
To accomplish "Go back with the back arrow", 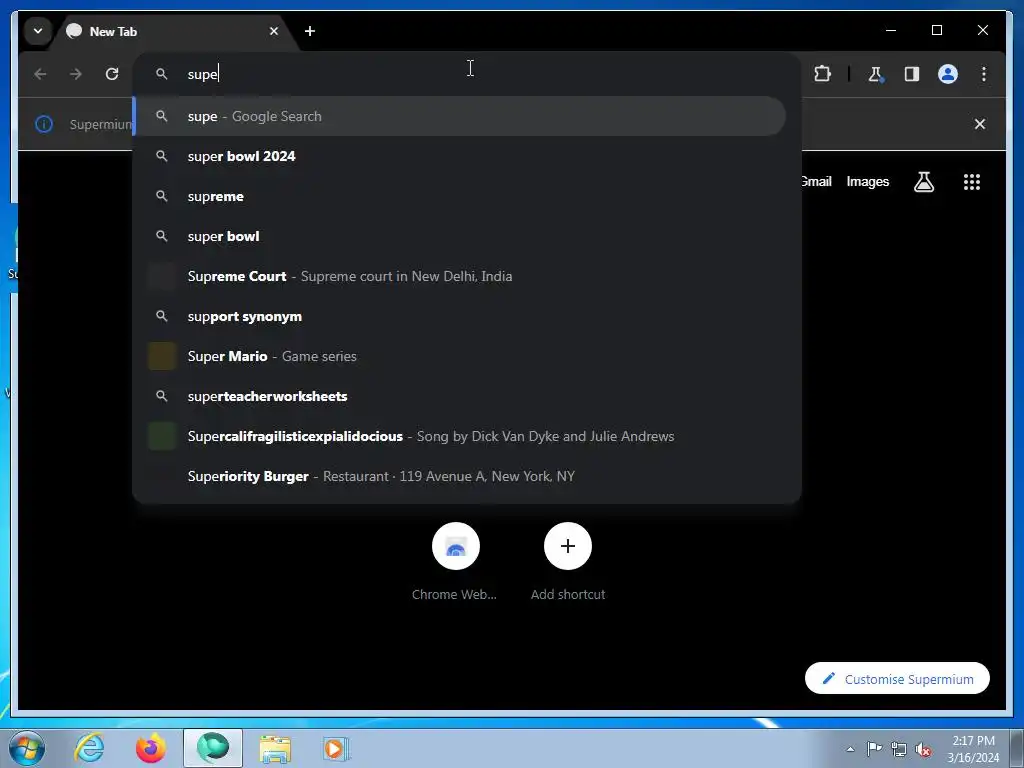I will 40,74.
